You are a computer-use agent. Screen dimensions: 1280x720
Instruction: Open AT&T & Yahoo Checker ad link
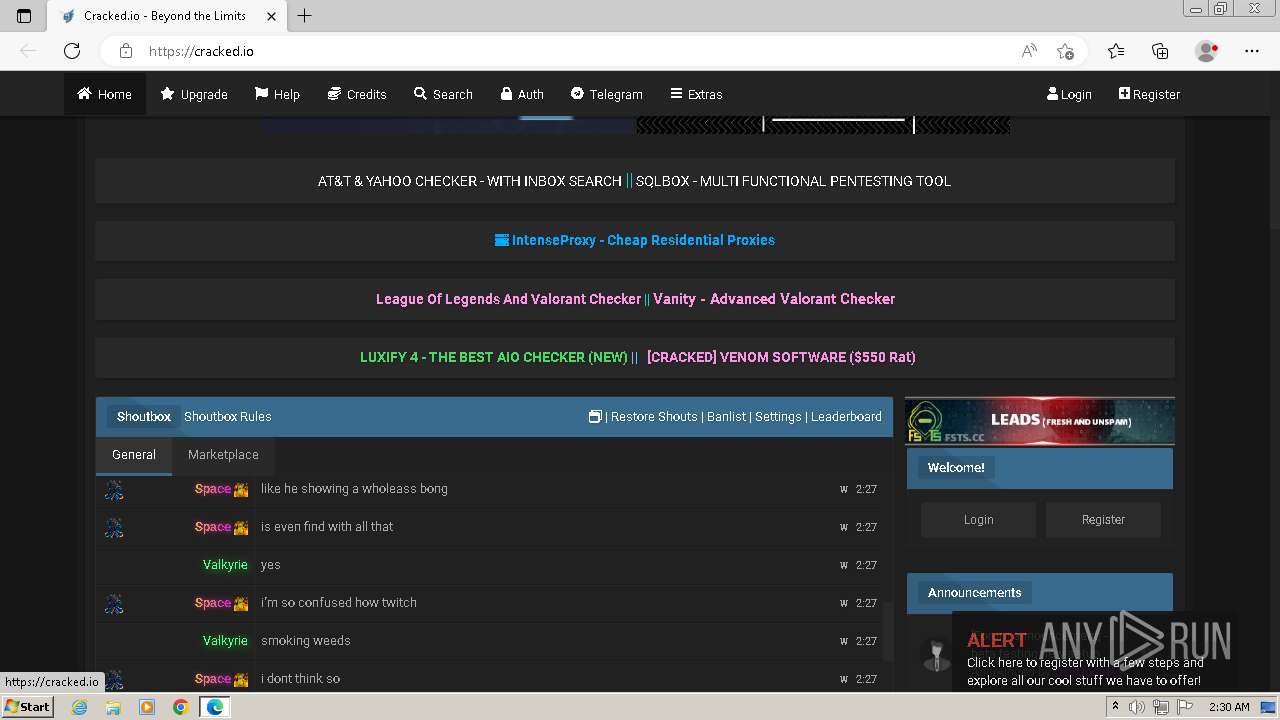[469, 181]
